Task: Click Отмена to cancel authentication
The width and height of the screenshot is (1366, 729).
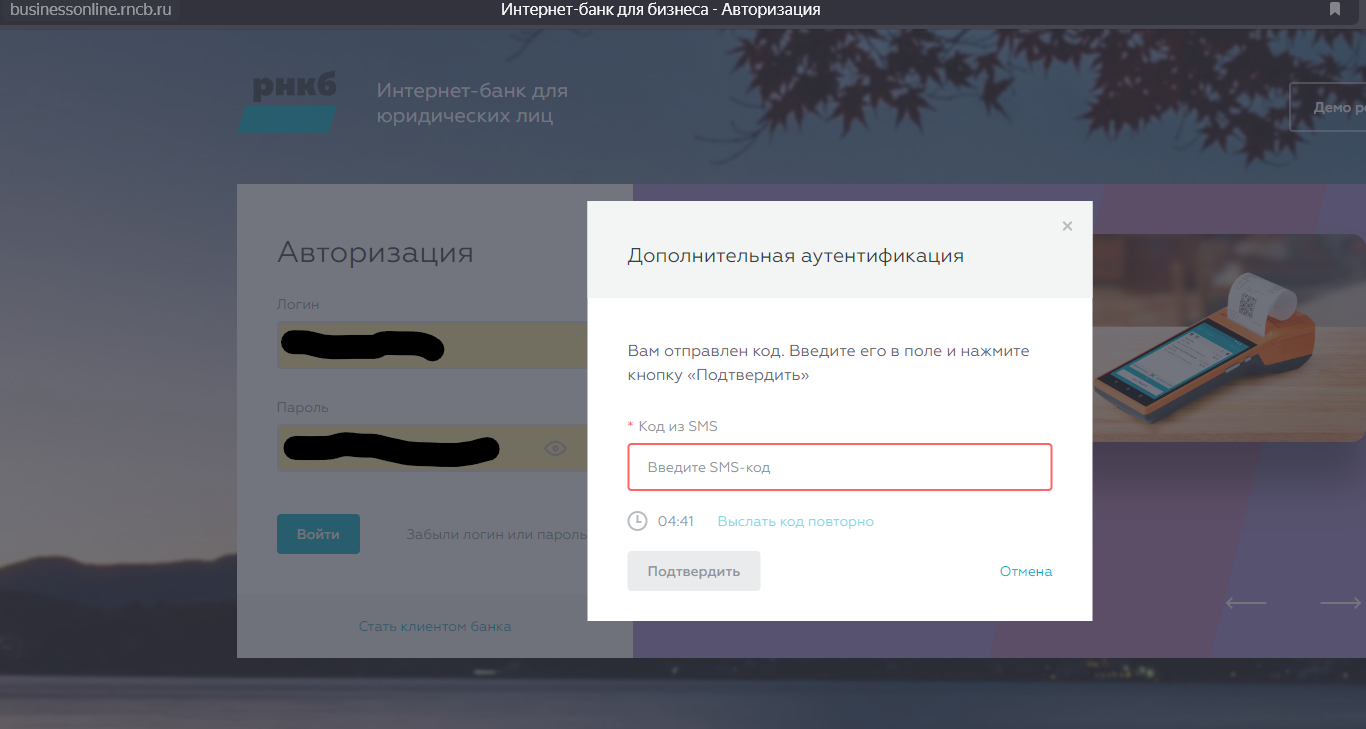Action: click(x=1025, y=571)
